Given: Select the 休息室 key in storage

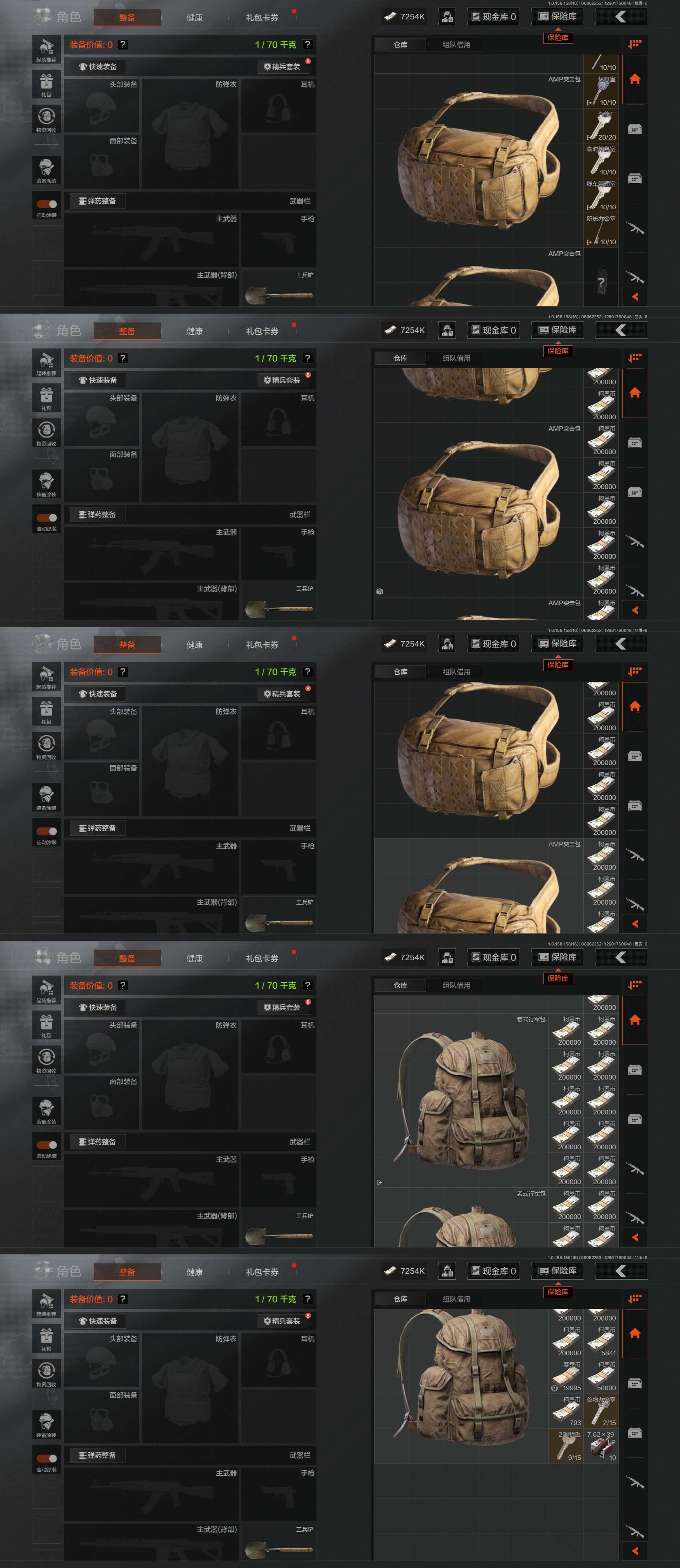Looking at the screenshot, I should [x=601, y=91].
